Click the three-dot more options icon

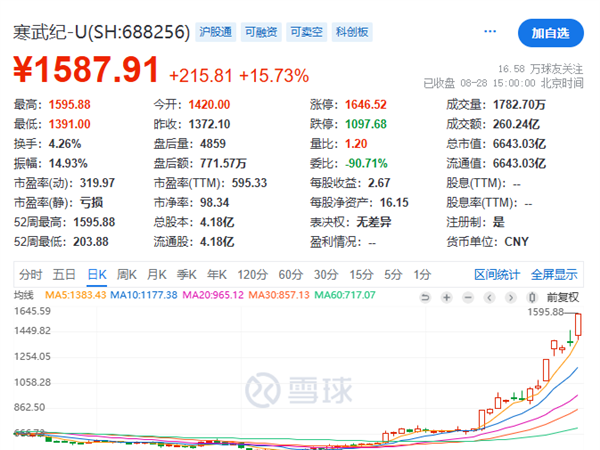(490, 31)
